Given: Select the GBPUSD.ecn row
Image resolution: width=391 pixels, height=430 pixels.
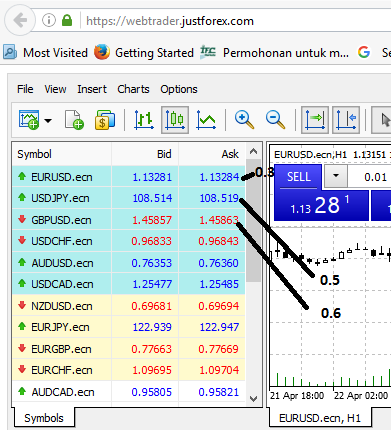Looking at the screenshot, I should (x=129, y=220).
